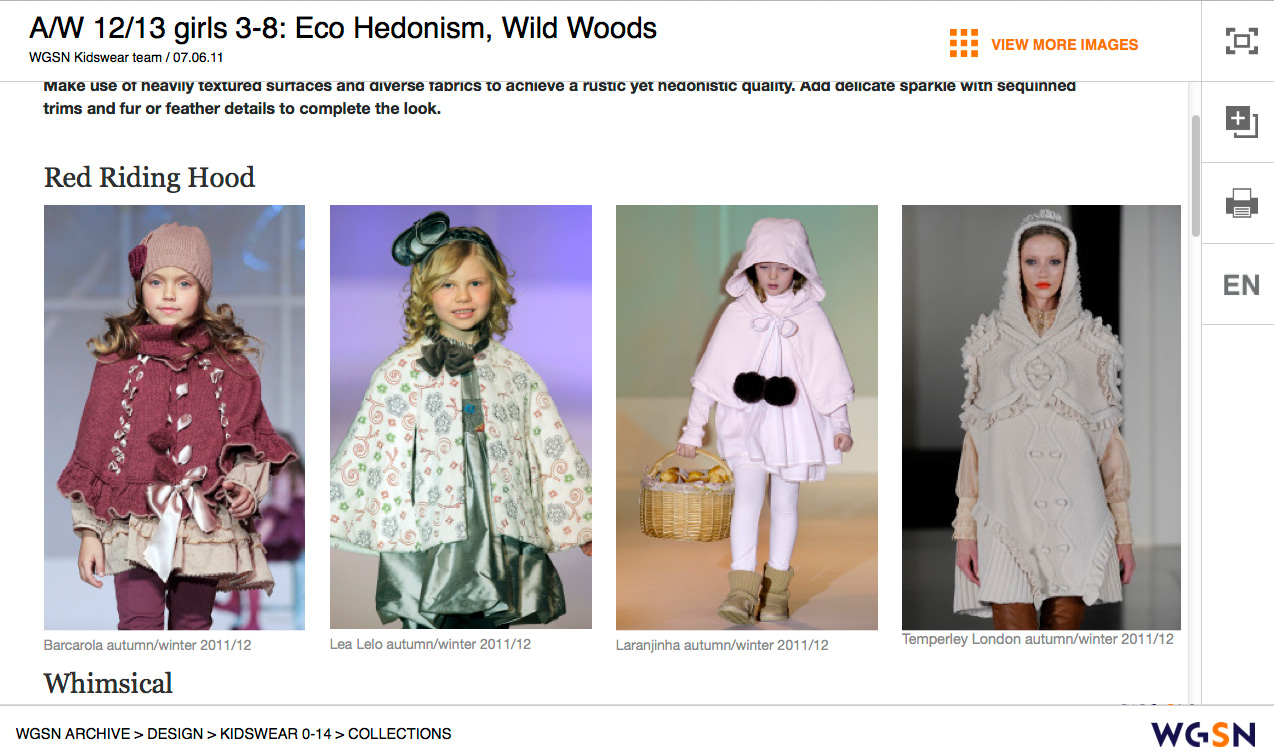Click the WGSN logo
1274x755 pixels.
pyautogui.click(x=1203, y=734)
